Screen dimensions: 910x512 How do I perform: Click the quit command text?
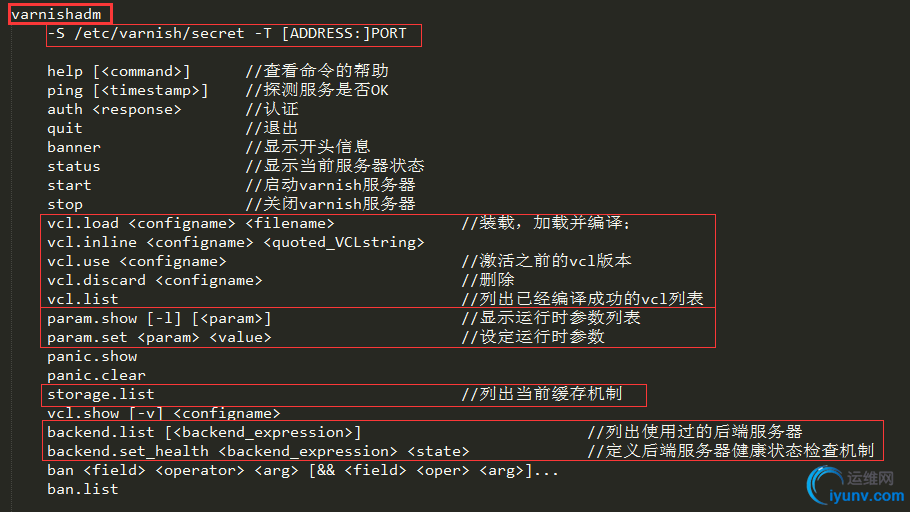click(x=65, y=128)
